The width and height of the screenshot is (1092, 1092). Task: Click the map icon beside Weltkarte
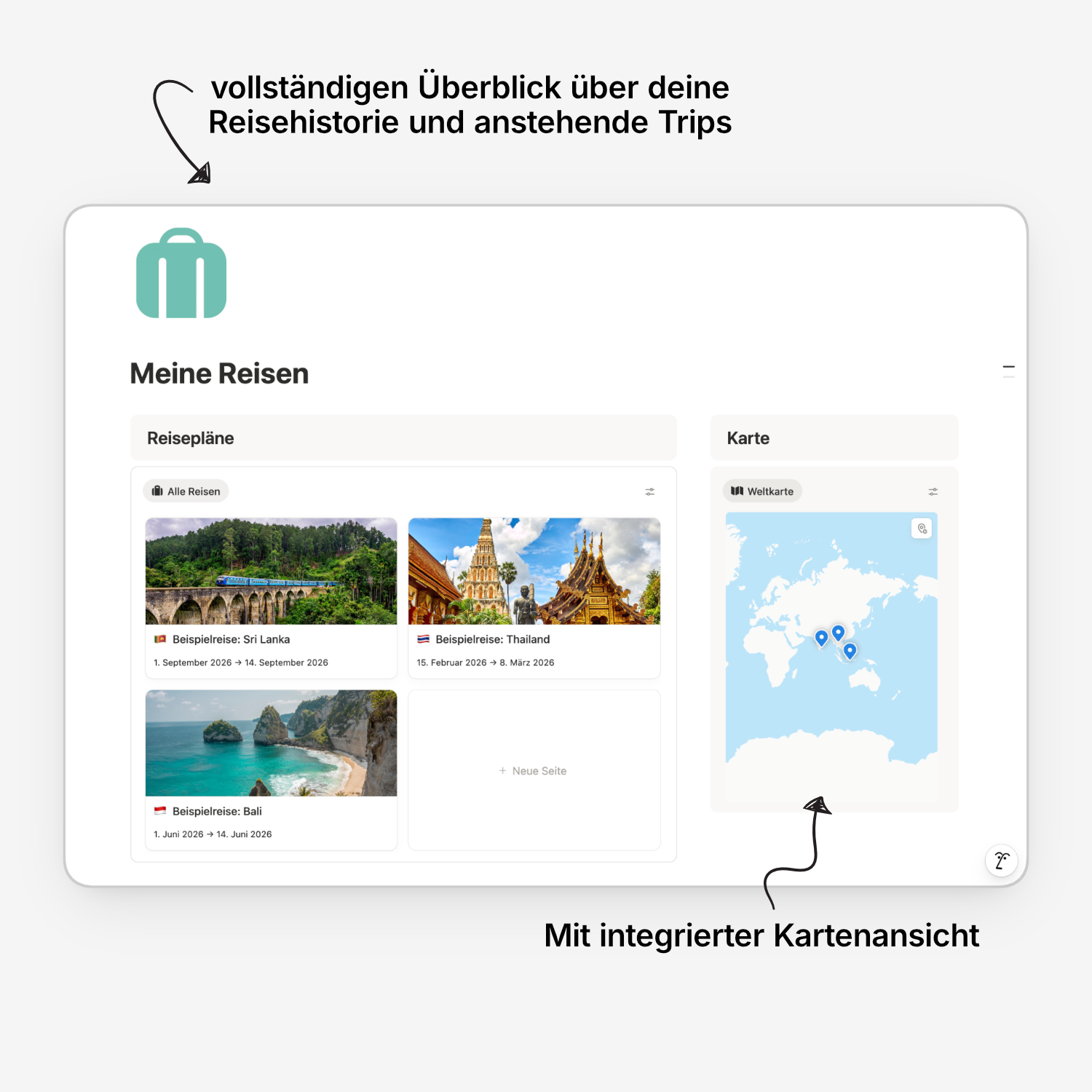[x=737, y=491]
